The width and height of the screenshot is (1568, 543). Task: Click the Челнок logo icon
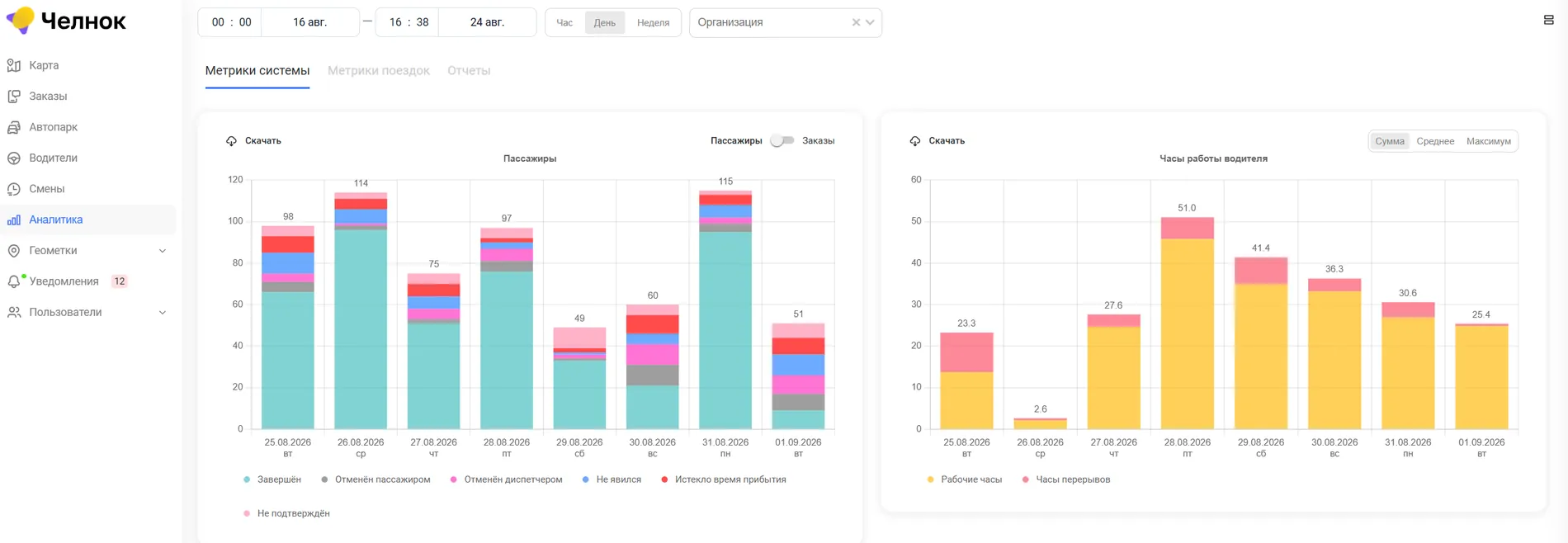coord(21,20)
